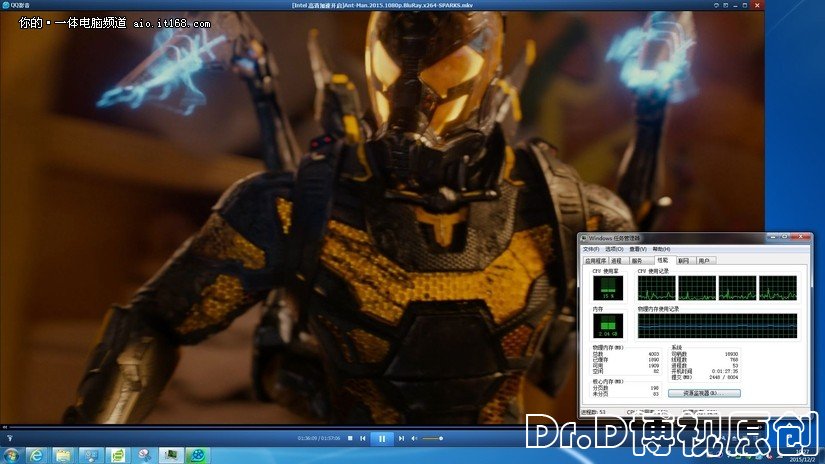Close the Task Manager window
This screenshot has width=825, height=464.
pos(800,237)
